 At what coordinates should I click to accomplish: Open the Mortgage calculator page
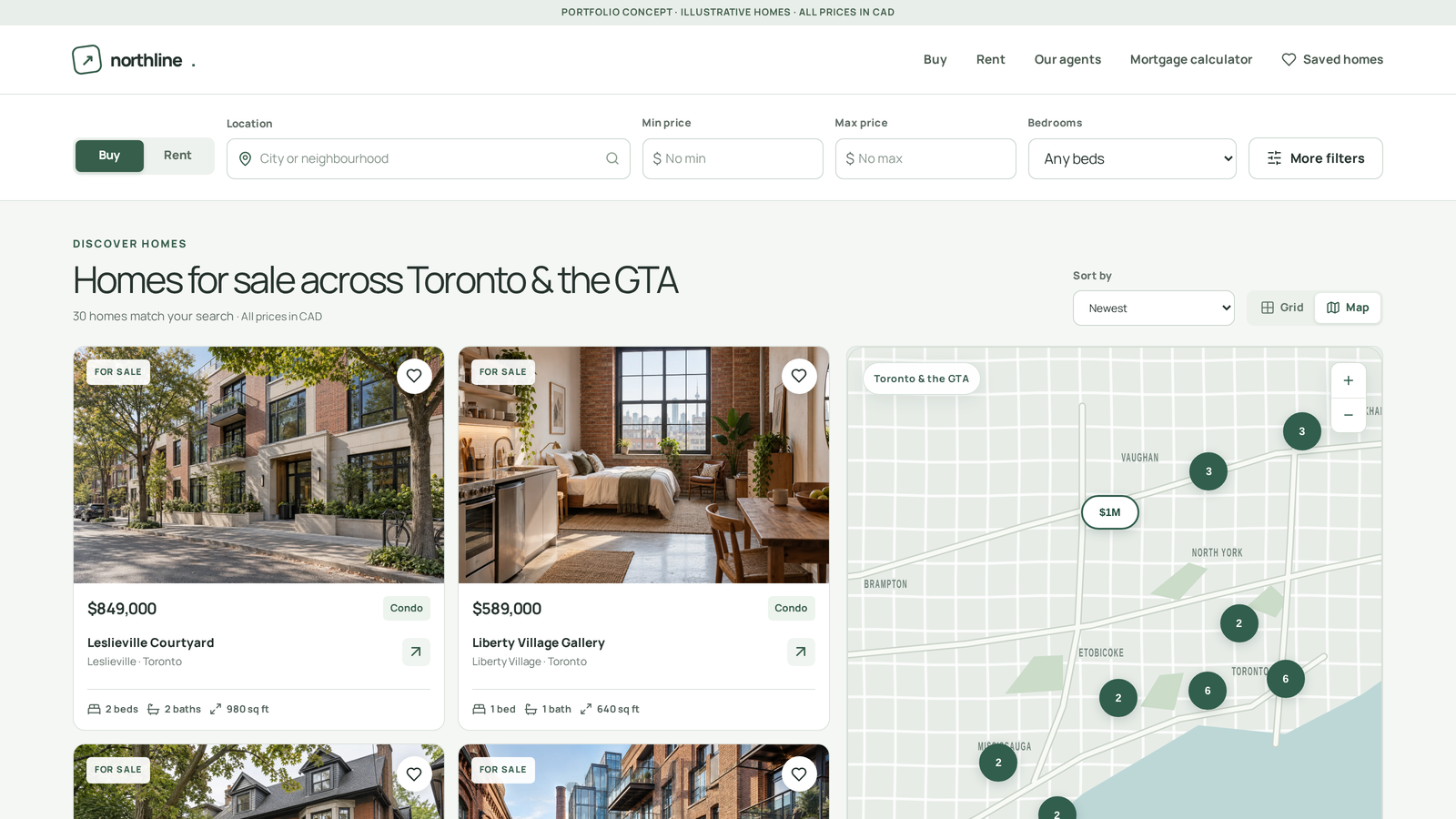pyautogui.click(x=1191, y=59)
